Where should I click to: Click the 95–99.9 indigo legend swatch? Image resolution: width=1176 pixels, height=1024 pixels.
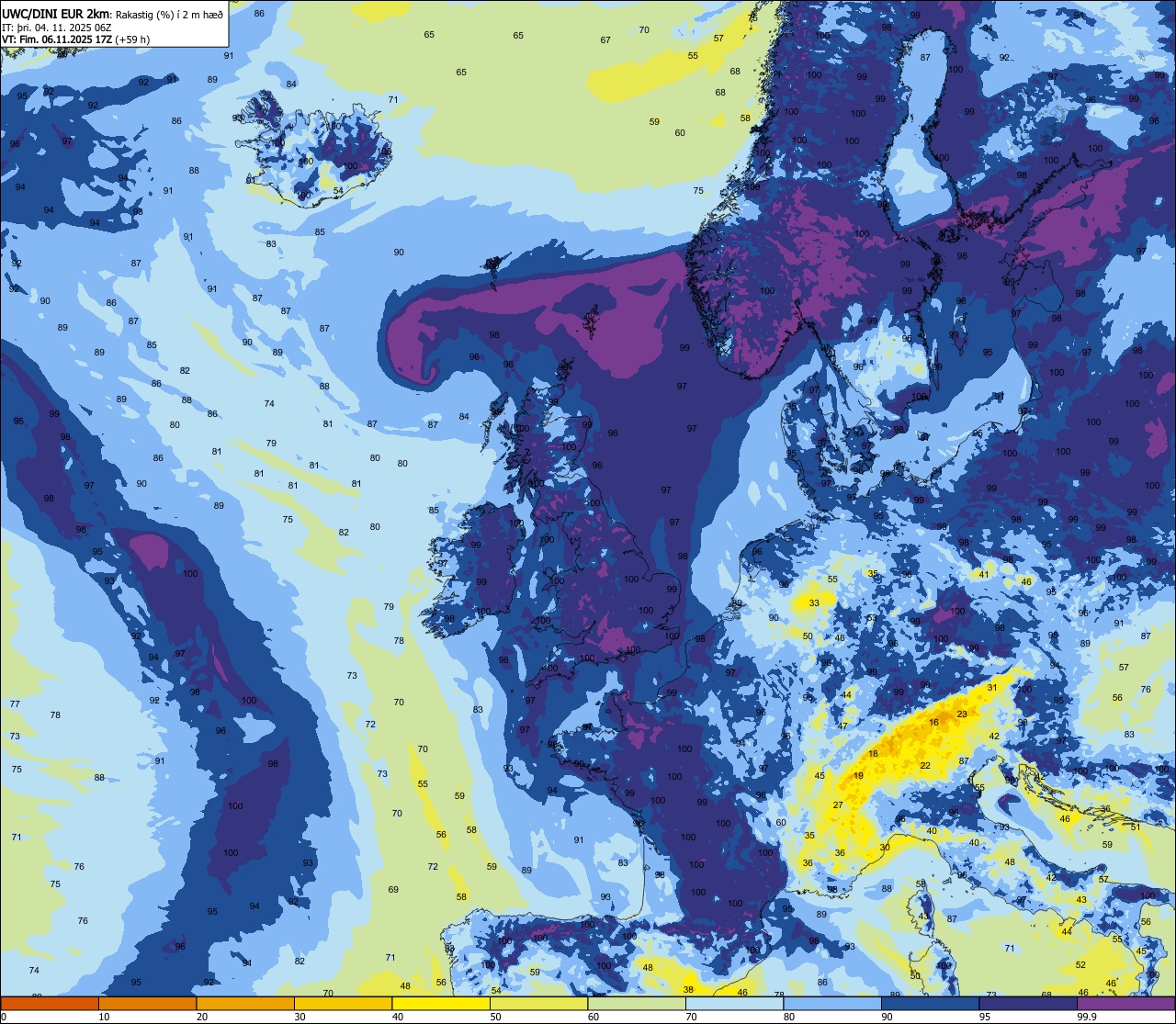[1028, 1003]
